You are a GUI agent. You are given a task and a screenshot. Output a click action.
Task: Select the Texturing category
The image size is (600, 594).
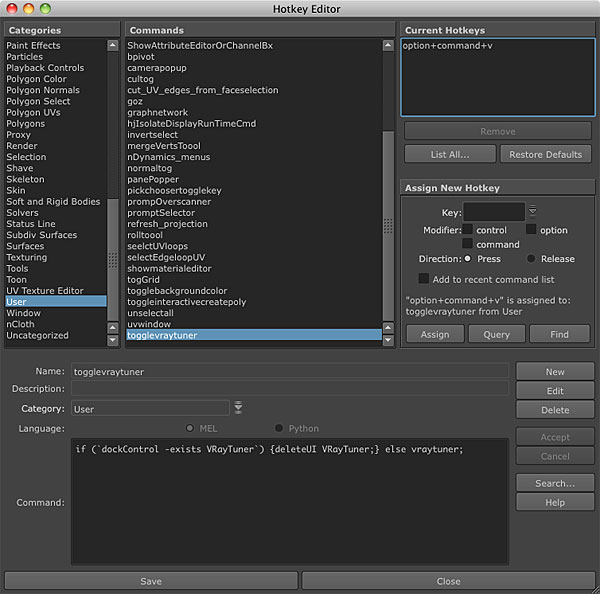pos(56,257)
